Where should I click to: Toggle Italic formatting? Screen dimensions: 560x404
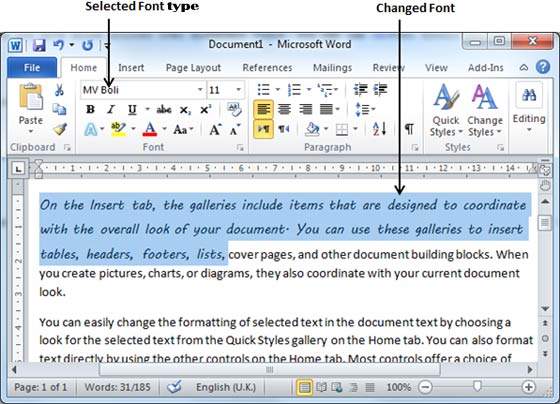[x=111, y=109]
